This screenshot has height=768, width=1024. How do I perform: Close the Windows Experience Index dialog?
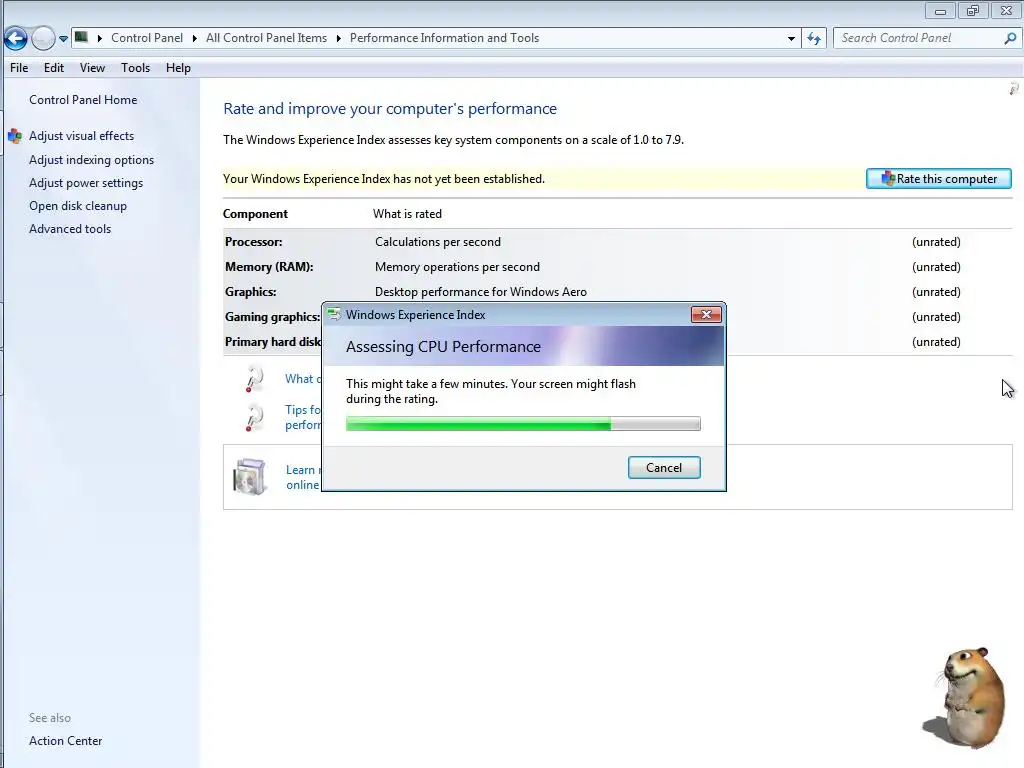pos(706,315)
